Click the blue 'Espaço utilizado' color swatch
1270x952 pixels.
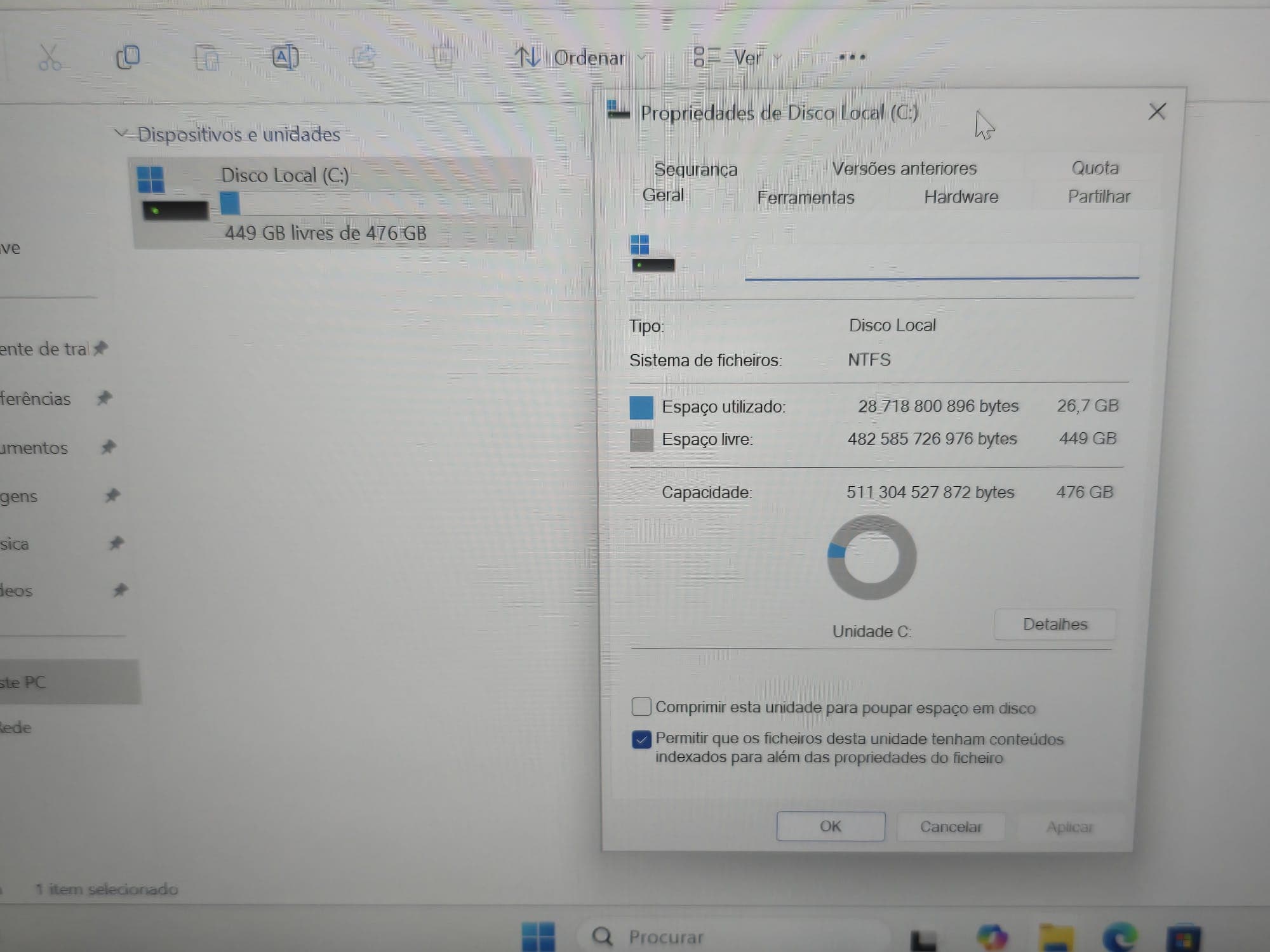point(641,407)
